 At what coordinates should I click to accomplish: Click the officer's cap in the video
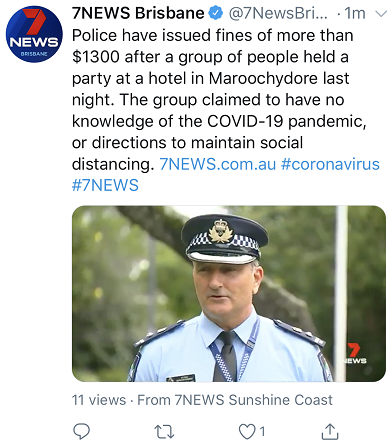coord(225,237)
